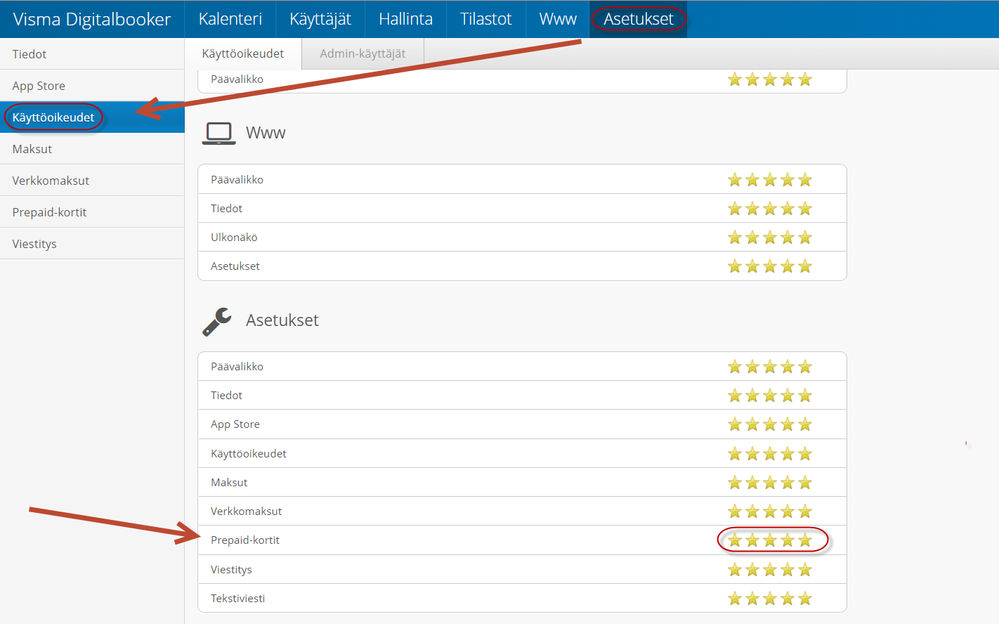Set star rating for App Store row
This screenshot has height=624, width=999.
(x=770, y=424)
